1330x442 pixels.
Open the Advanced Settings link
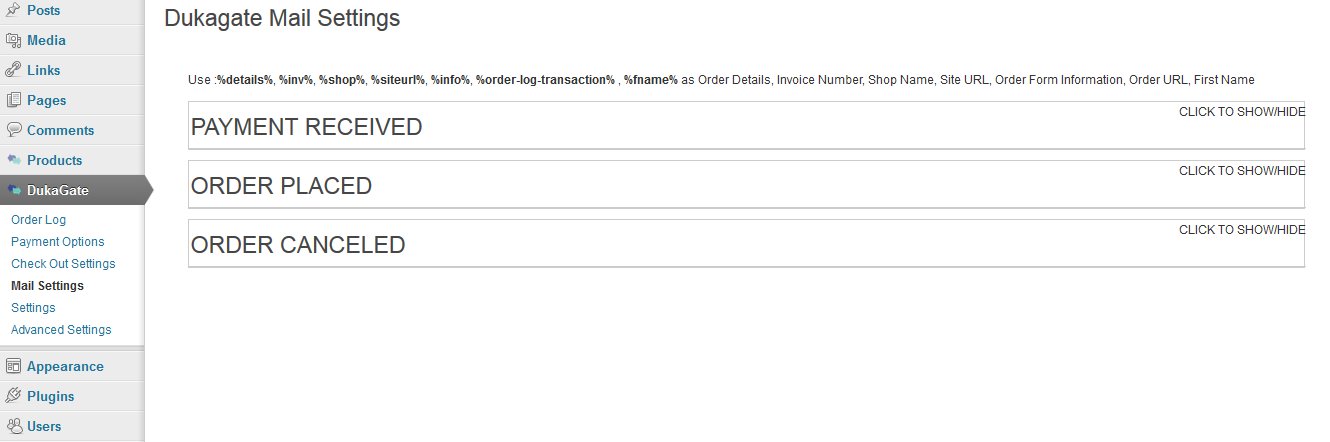pos(61,330)
